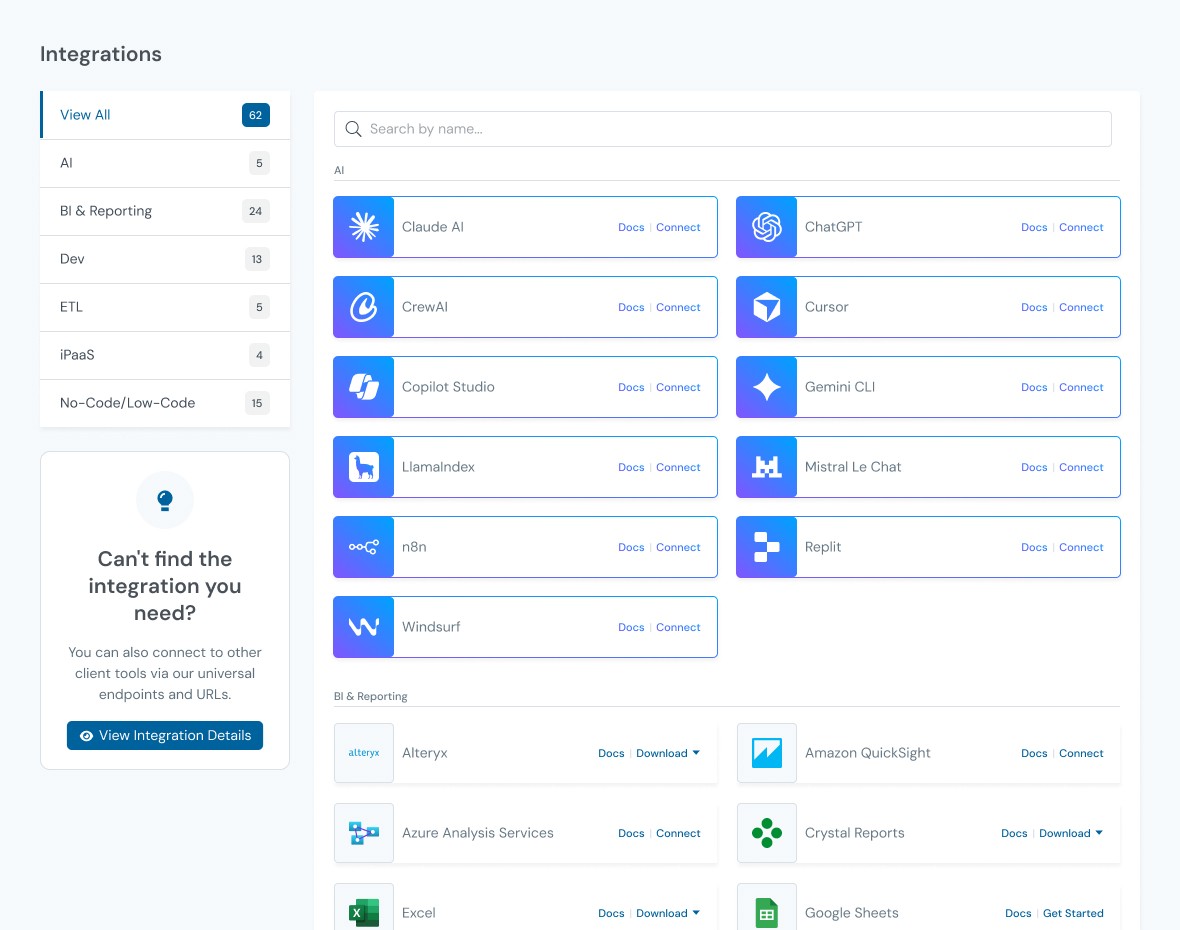Connect the CrewAI integration

(678, 307)
